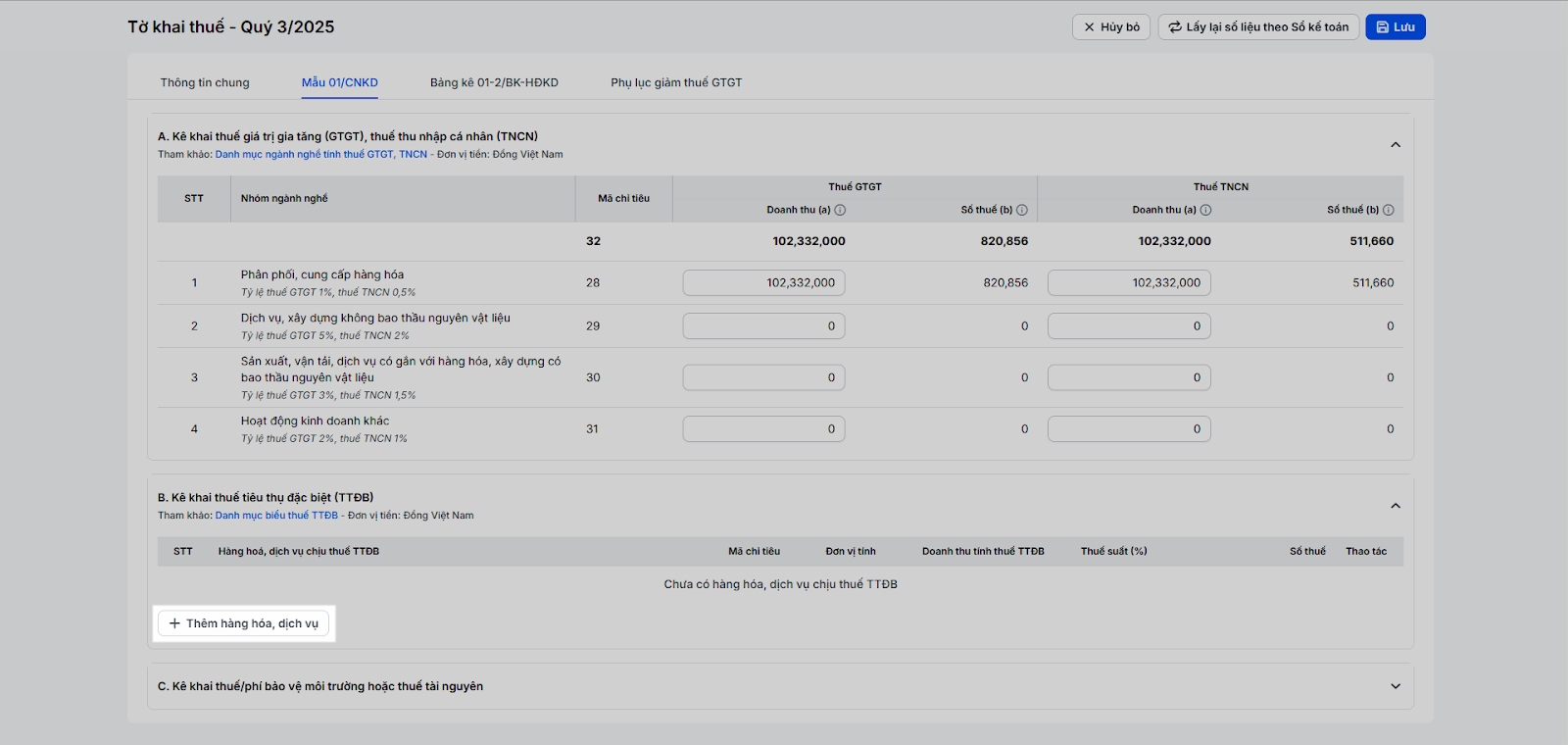Click the Hủy bỏ cancel button
Image resolution: width=1568 pixels, height=745 pixels.
(1111, 27)
